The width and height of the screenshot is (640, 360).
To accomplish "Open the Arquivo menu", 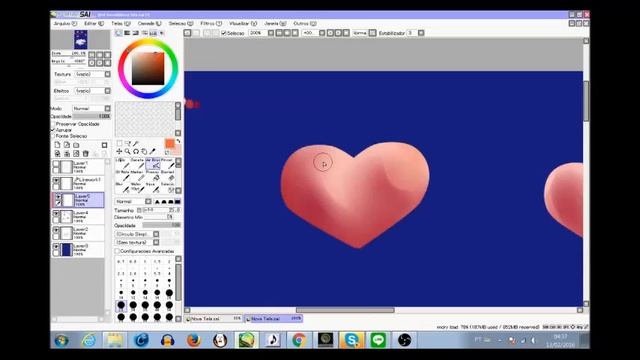I will (x=65, y=24).
